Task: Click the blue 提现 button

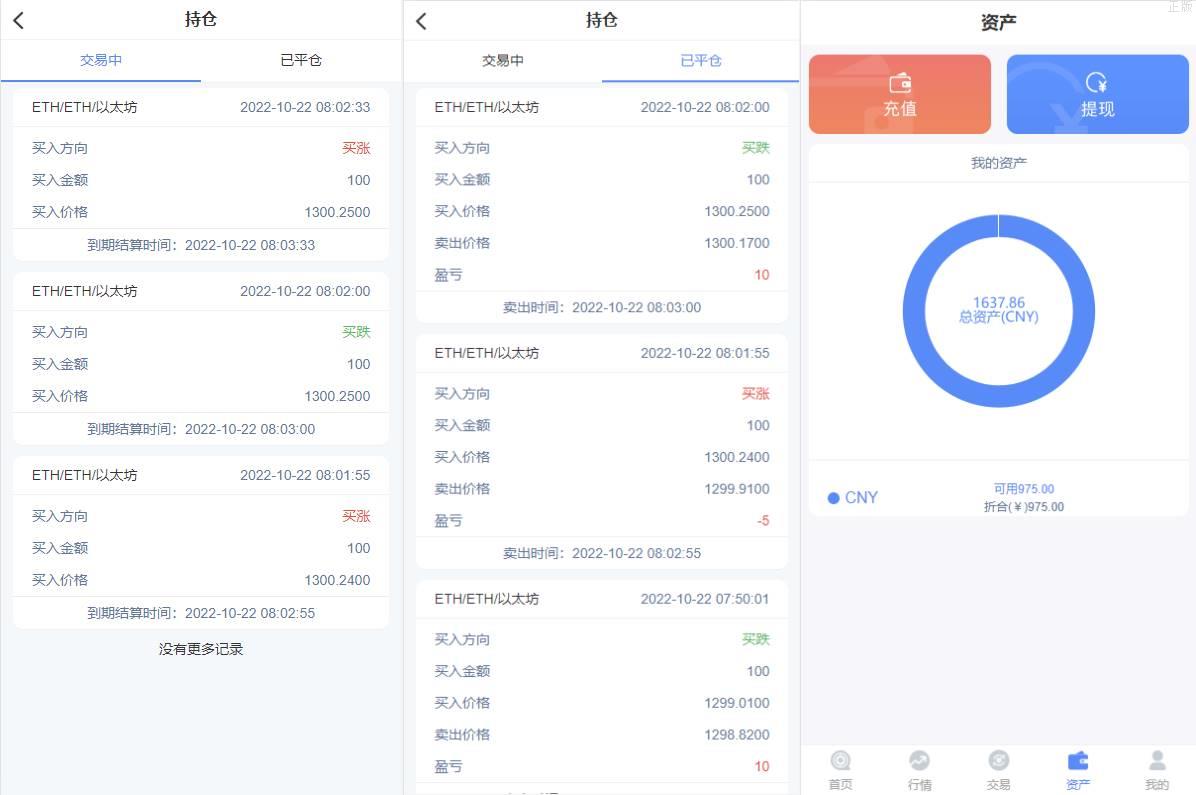Action: 1098,95
